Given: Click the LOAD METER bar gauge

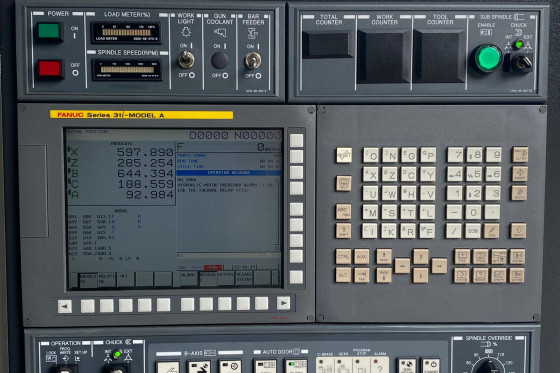Looking at the screenshot, I should [x=126, y=33].
